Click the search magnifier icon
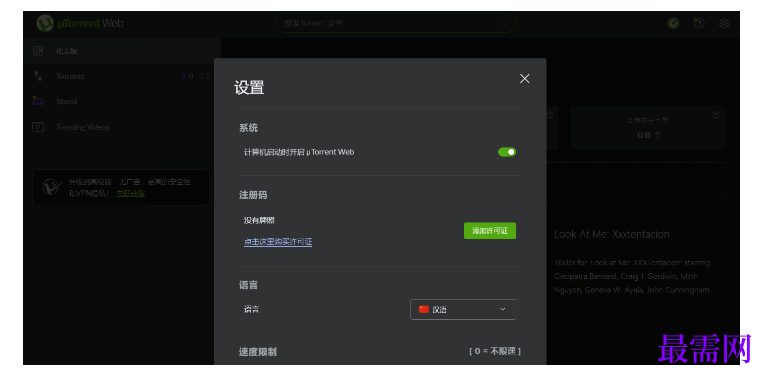This screenshot has width=770, height=380. tap(501, 23)
